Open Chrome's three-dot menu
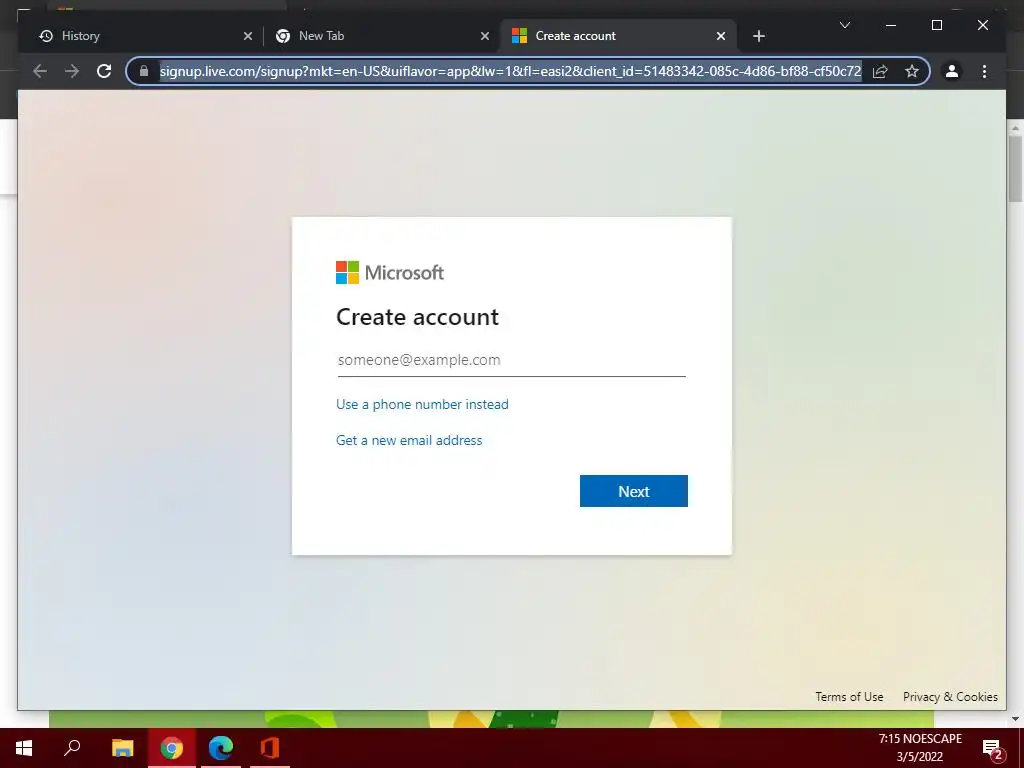Image resolution: width=1024 pixels, height=768 pixels. pos(984,71)
